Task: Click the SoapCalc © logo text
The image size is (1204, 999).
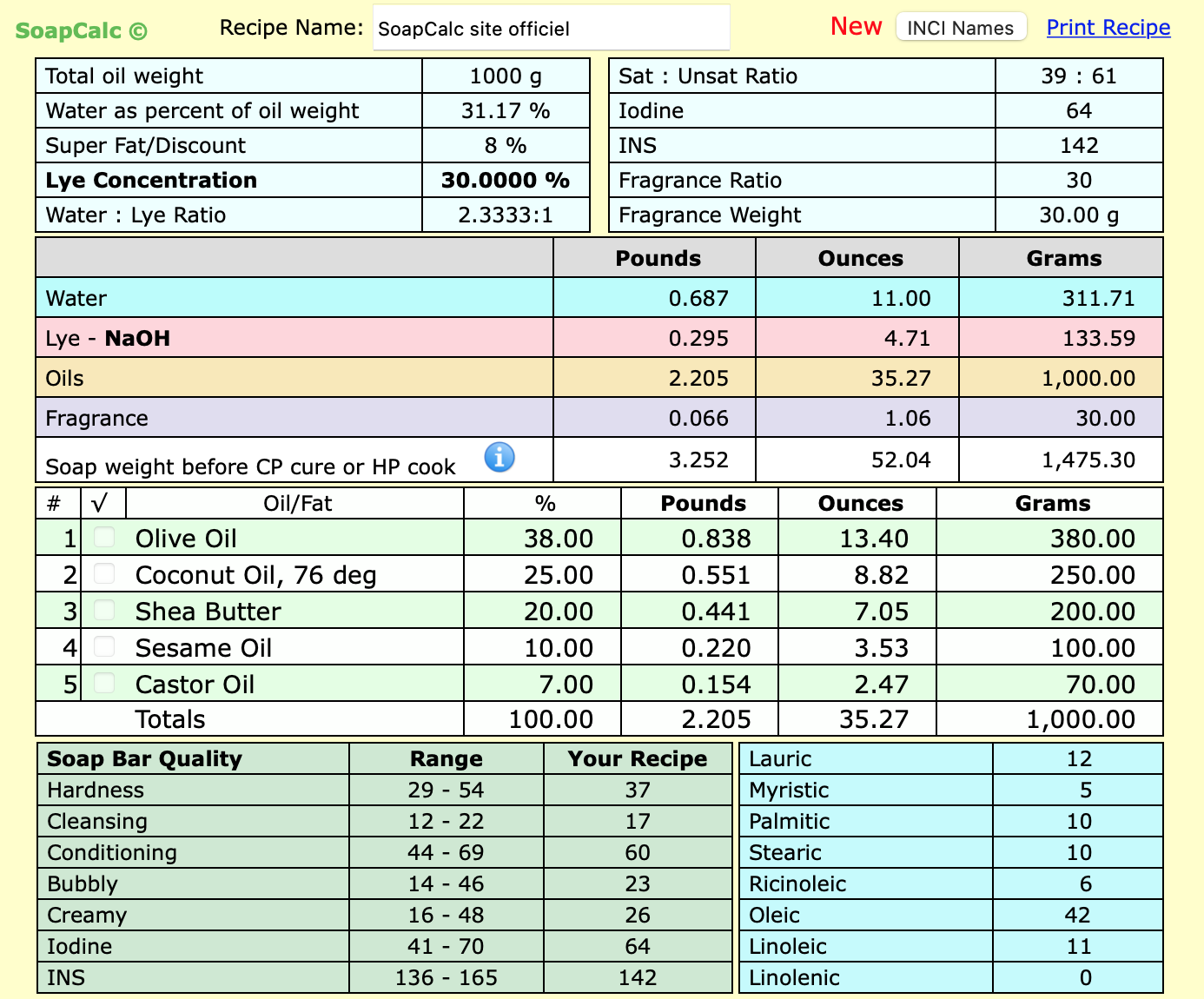Action: (82, 31)
